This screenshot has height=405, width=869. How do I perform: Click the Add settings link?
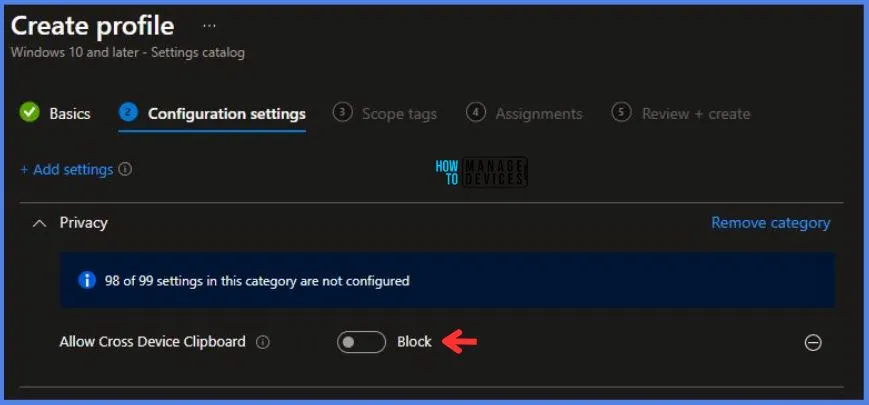pyautogui.click(x=67, y=170)
